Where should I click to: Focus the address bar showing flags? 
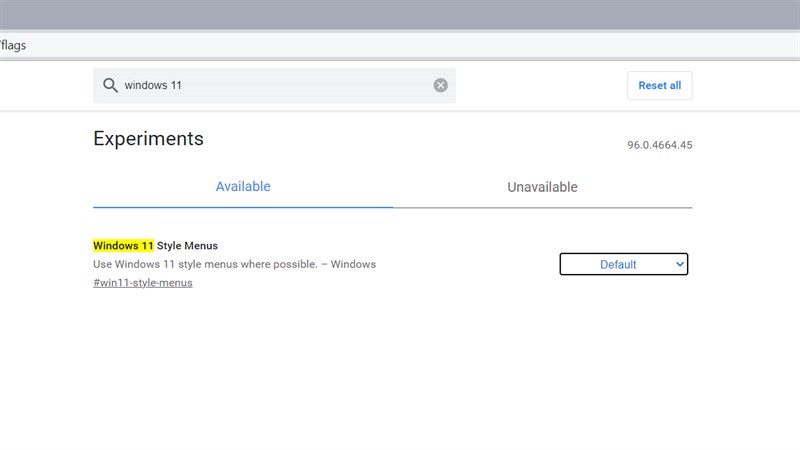(400, 45)
